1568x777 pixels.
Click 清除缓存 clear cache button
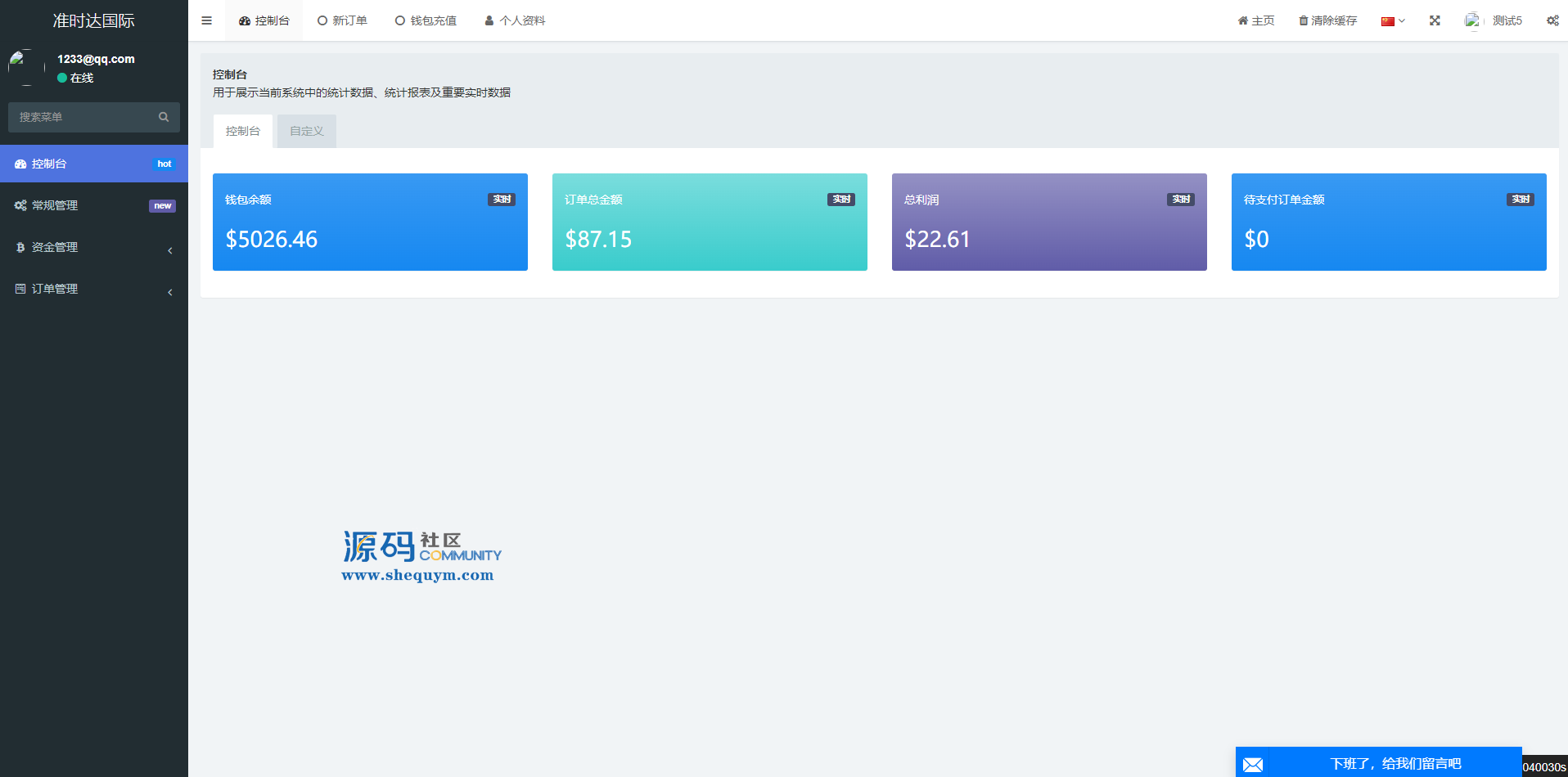[x=1327, y=20]
